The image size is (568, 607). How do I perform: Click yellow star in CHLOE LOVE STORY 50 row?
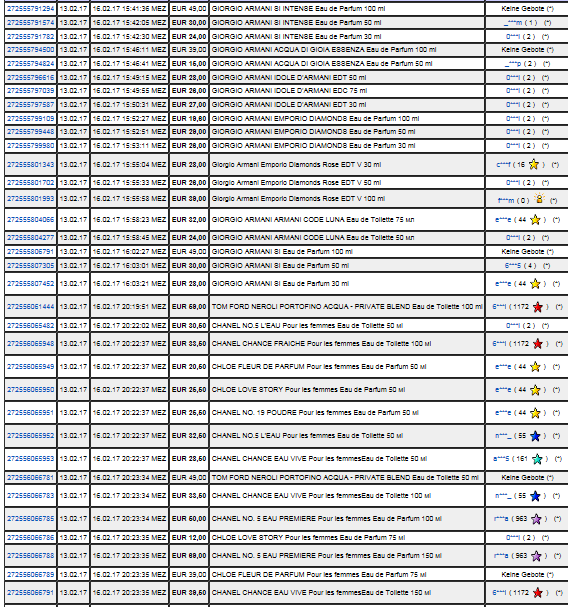535,389
